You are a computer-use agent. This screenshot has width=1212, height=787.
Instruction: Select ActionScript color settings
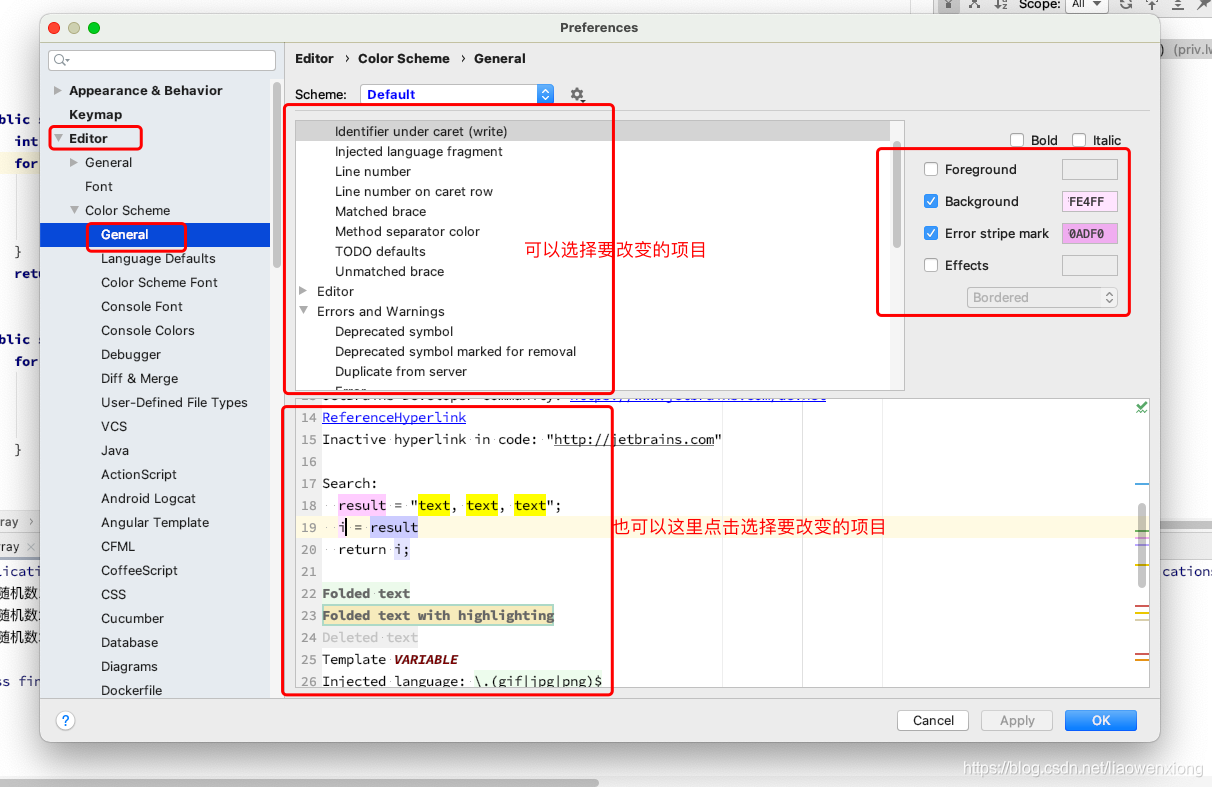click(x=139, y=474)
